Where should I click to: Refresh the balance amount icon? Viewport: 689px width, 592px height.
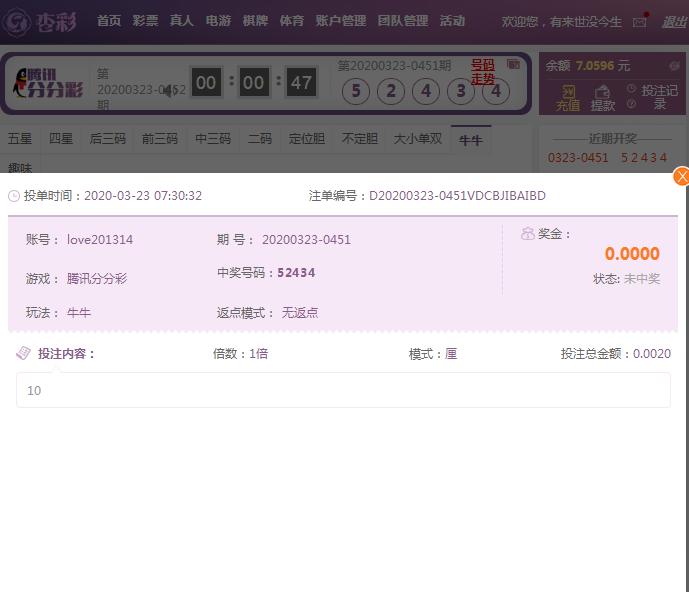tap(674, 66)
